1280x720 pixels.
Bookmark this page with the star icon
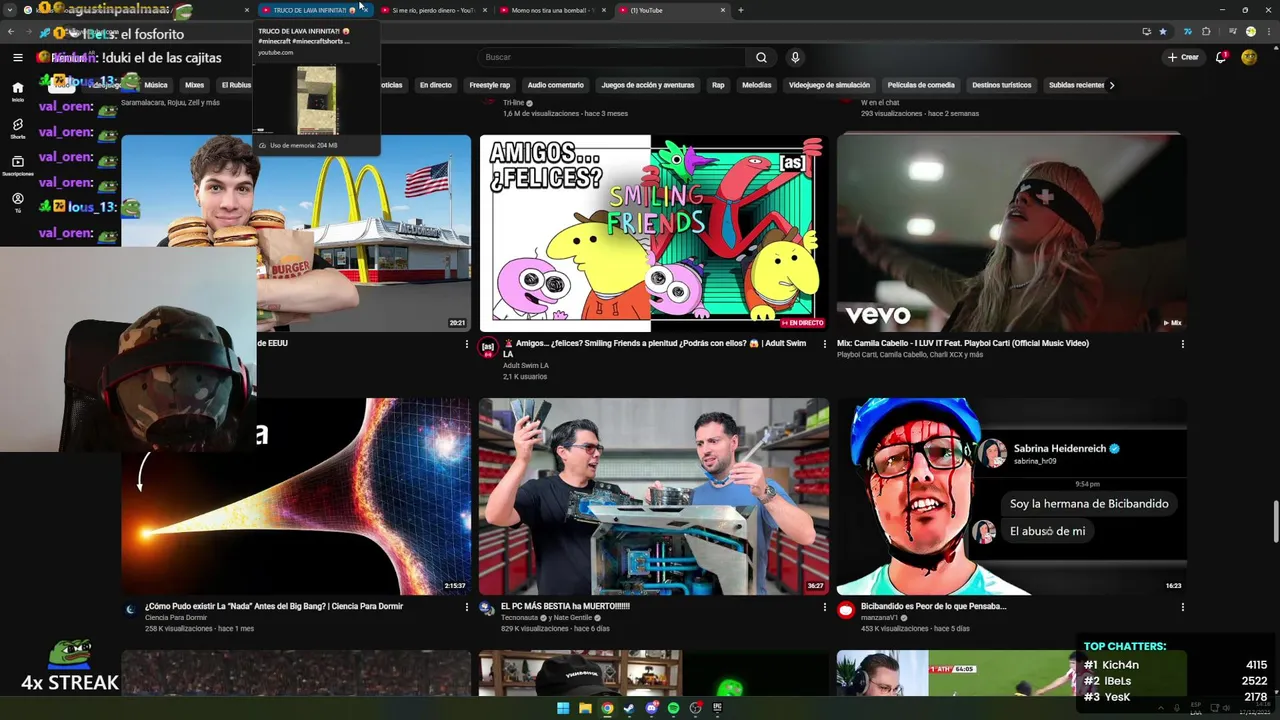point(1162,31)
